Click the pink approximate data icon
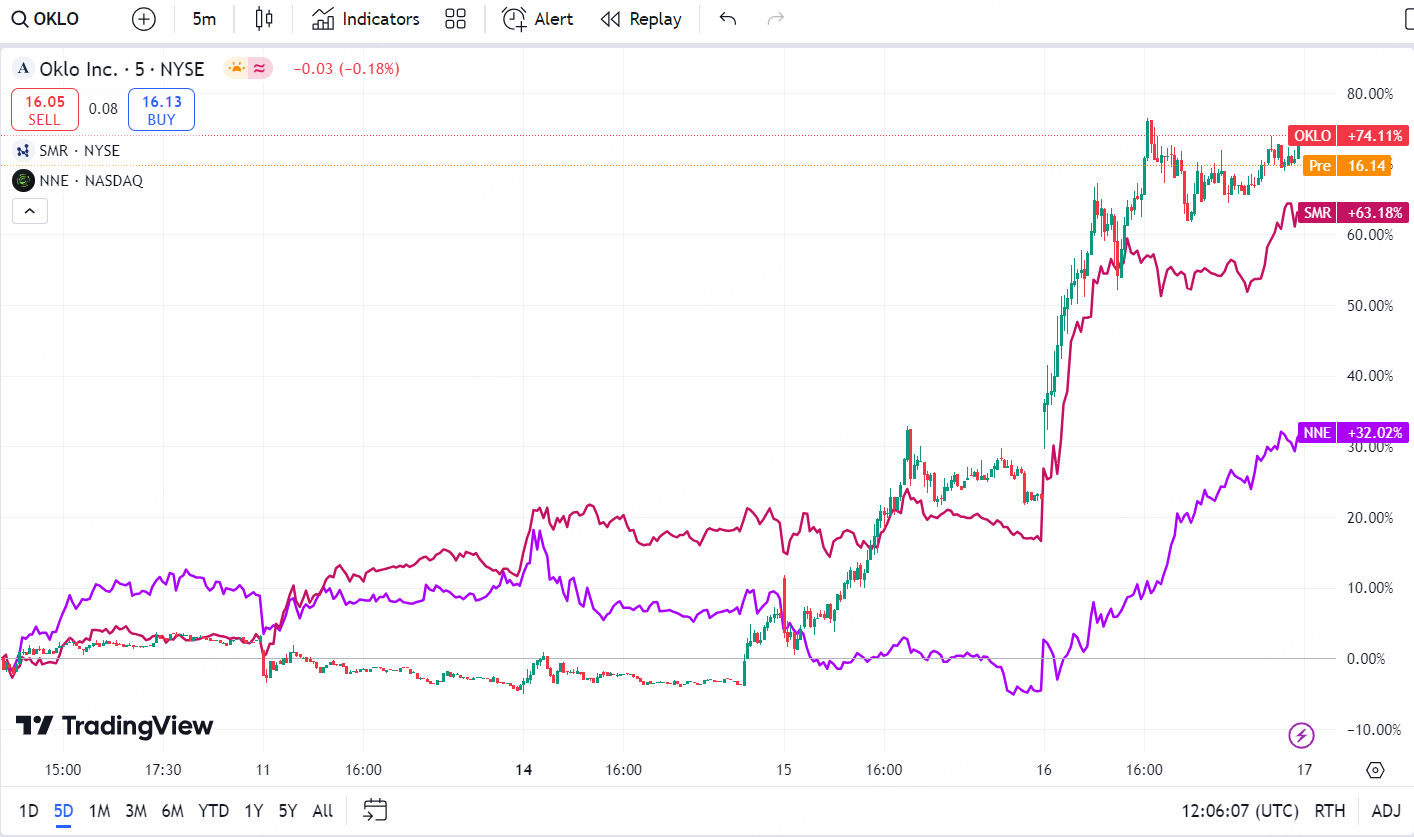 click(x=260, y=69)
